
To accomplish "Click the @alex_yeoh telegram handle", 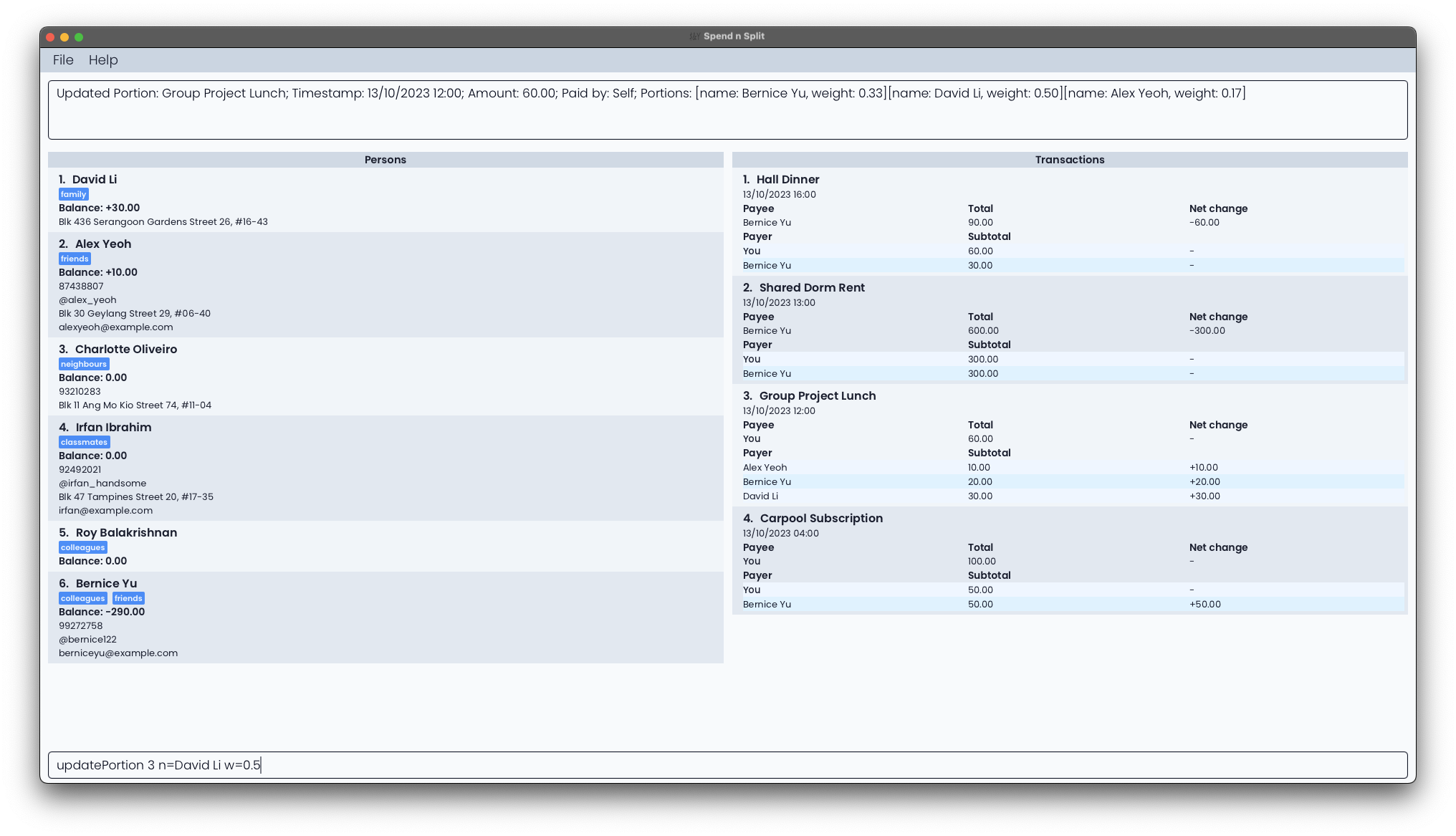I will tap(87, 299).
